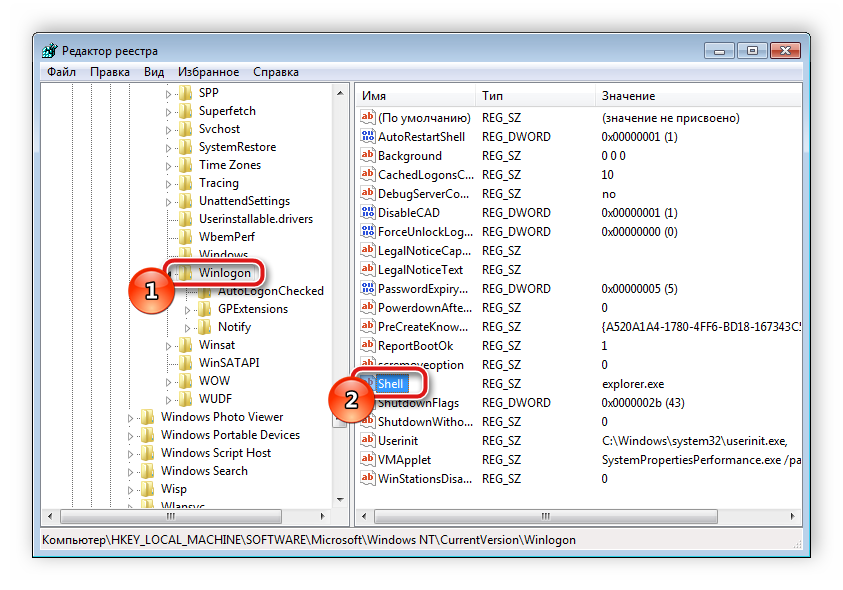Select the CachedLogonsC... value entry
Image resolution: width=843 pixels, height=590 pixels.
[x=426, y=175]
